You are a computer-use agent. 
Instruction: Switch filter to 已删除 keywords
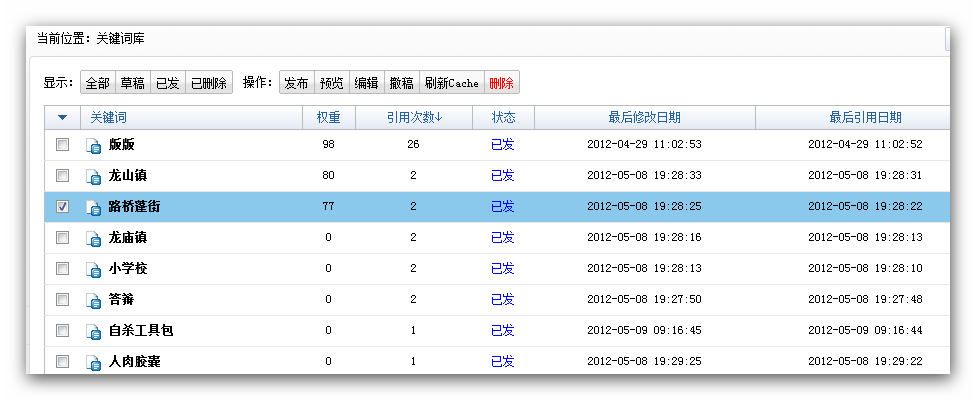[x=209, y=83]
